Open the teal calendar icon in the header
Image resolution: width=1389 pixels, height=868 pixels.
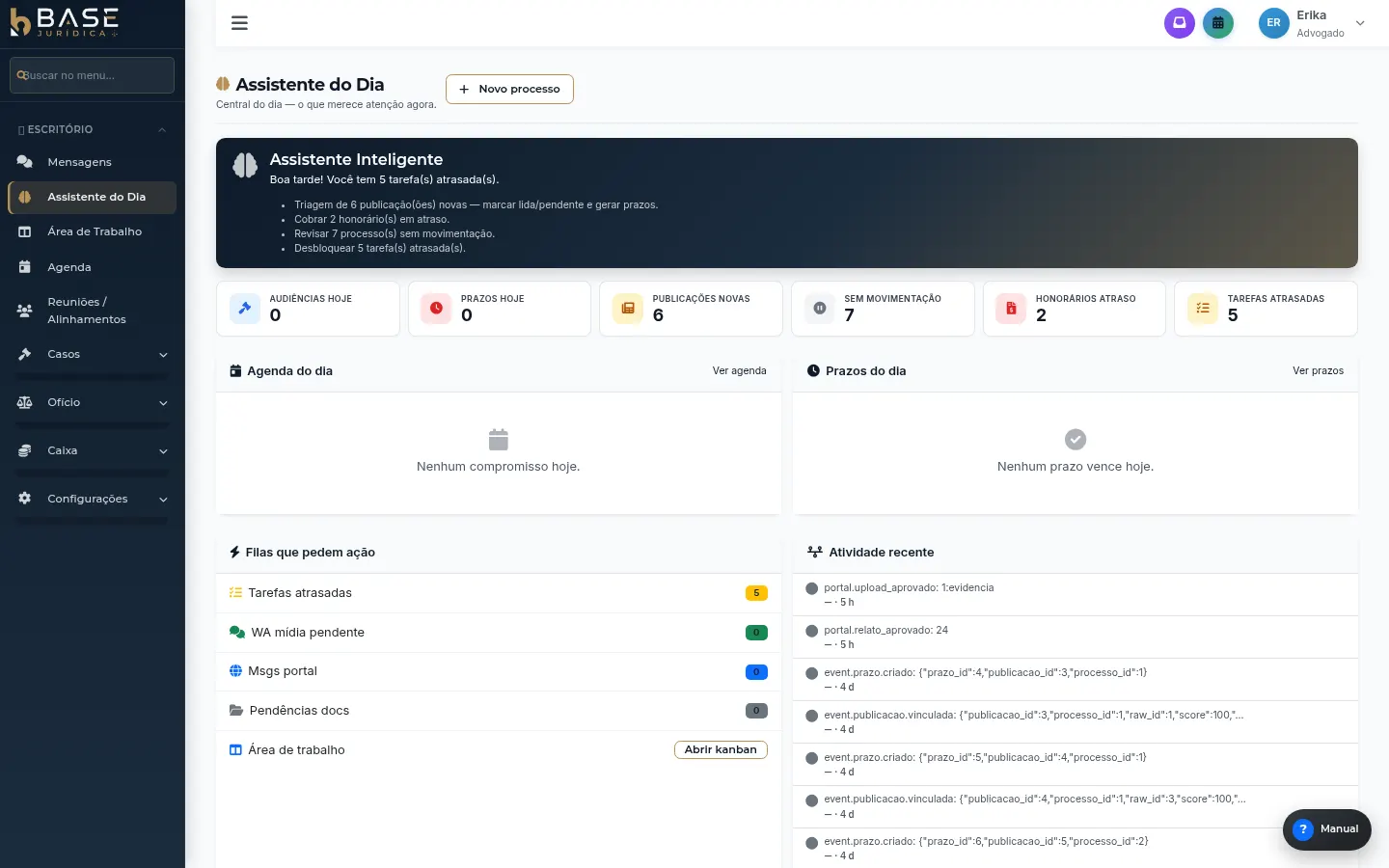1218,23
